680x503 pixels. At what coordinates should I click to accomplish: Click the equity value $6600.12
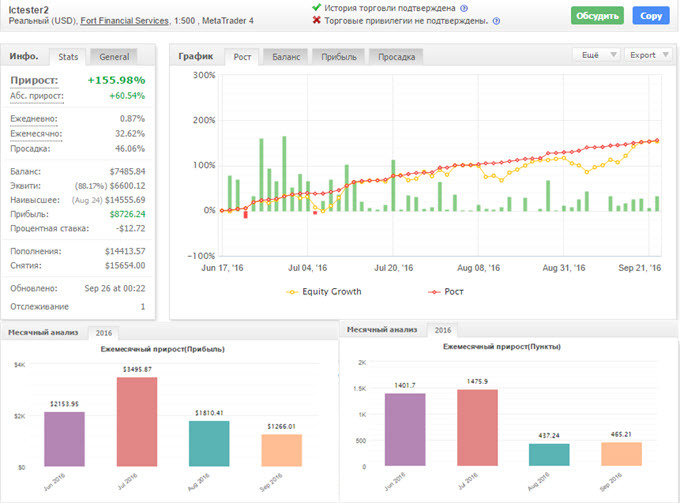pos(128,186)
